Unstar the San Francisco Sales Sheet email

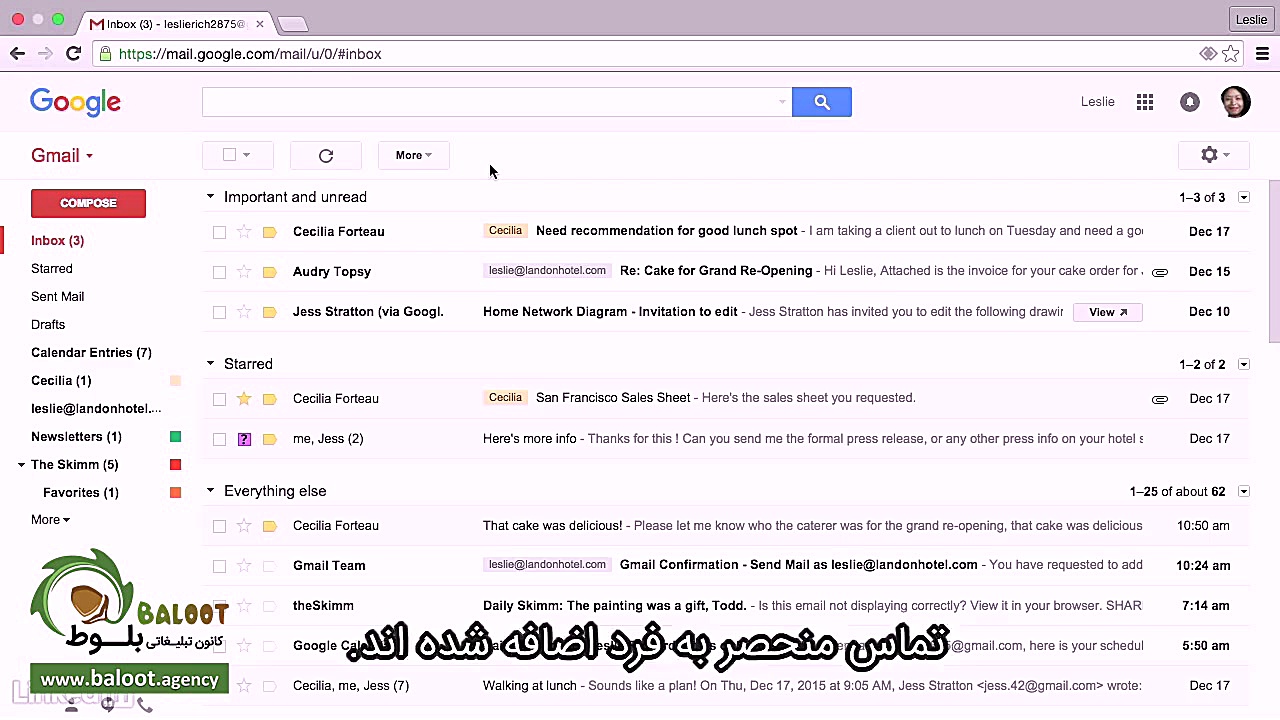click(244, 398)
